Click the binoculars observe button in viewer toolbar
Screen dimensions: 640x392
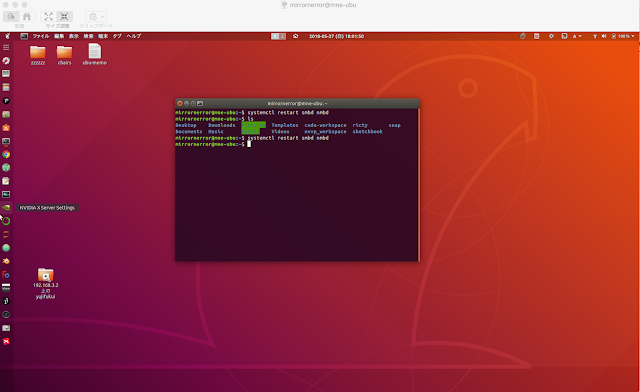tap(27, 17)
